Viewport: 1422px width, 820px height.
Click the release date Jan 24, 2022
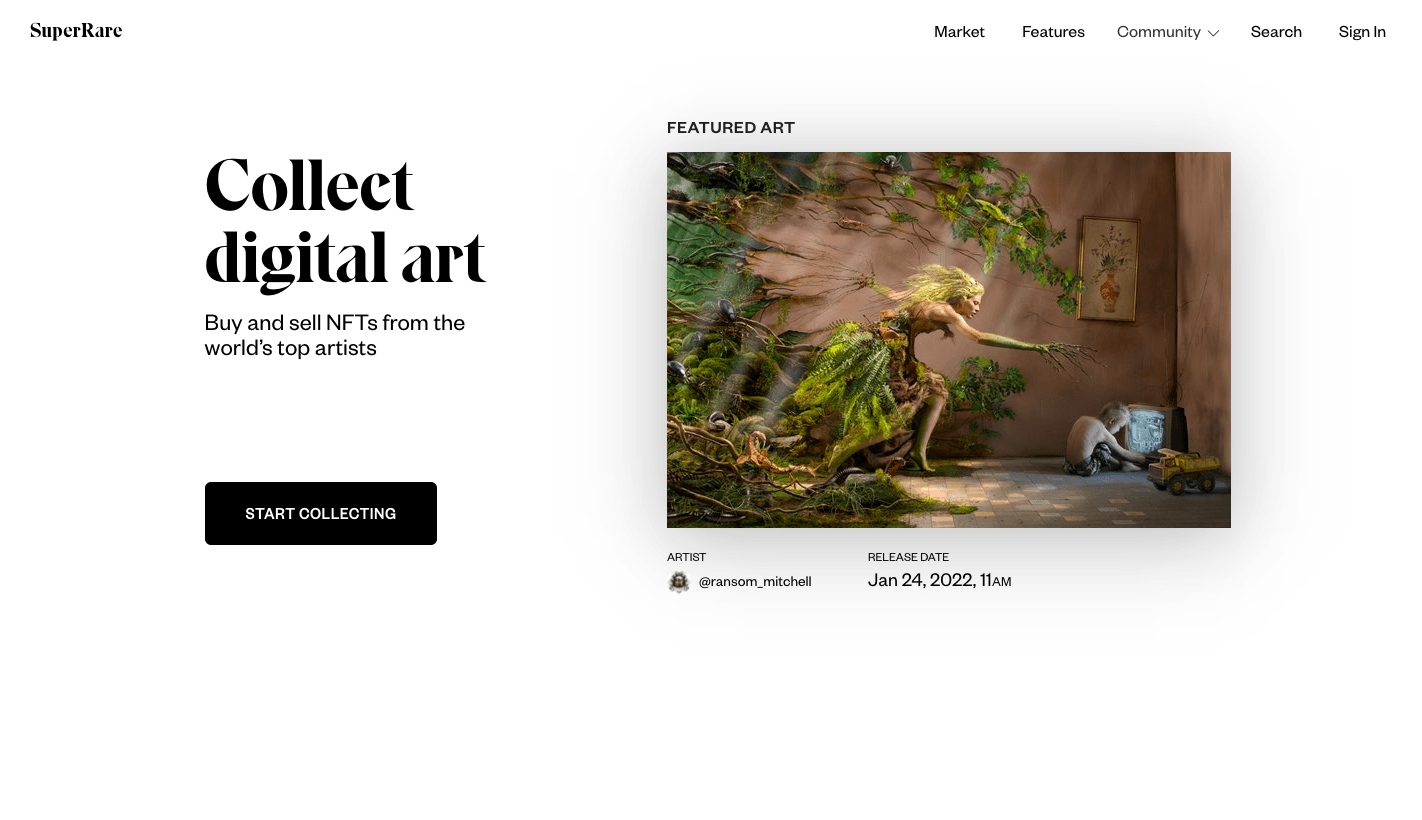coord(939,580)
